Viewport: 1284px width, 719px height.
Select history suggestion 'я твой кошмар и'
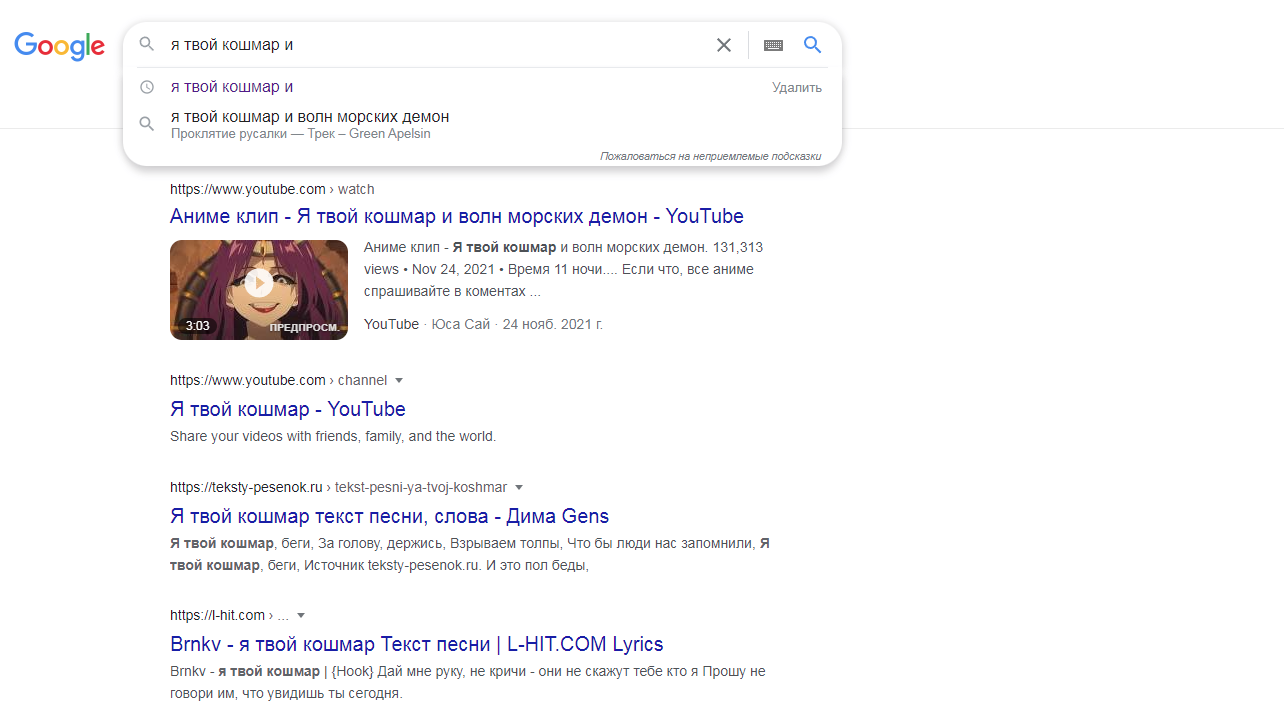(x=232, y=87)
